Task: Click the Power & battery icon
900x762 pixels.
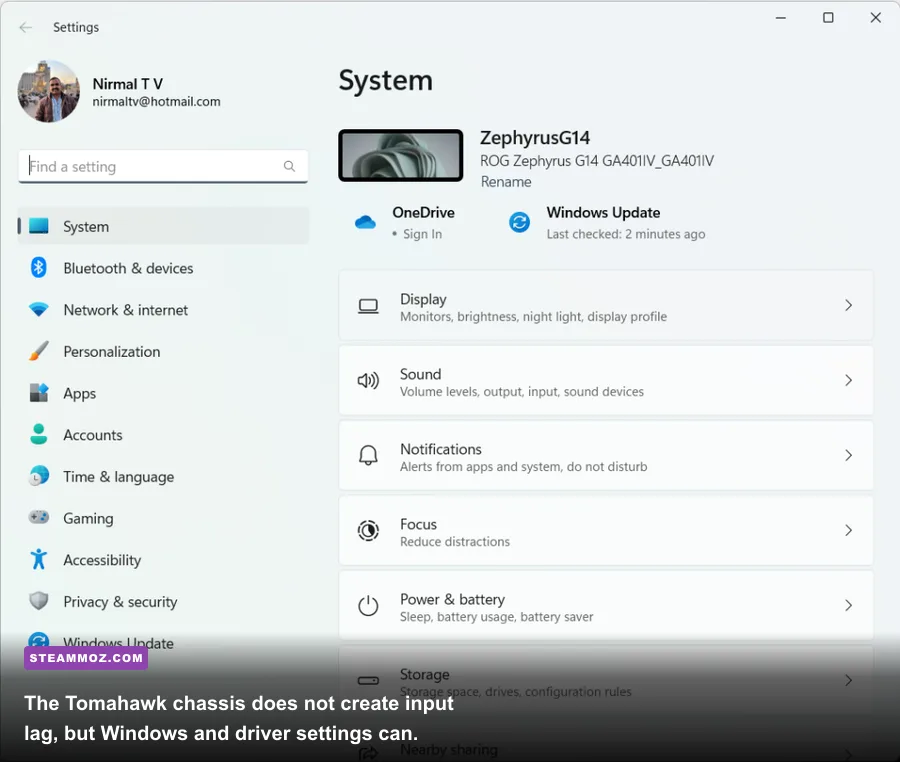Action: coord(368,605)
